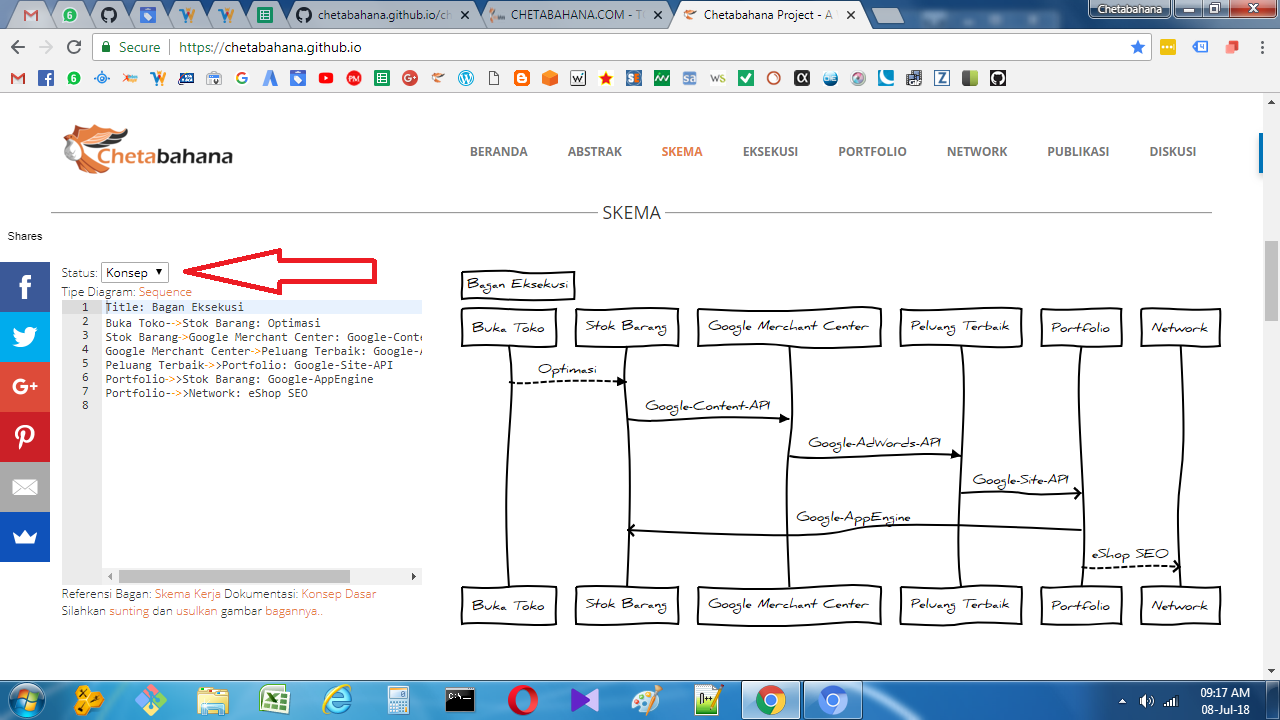Open Opera browser from the taskbar

tap(522, 700)
